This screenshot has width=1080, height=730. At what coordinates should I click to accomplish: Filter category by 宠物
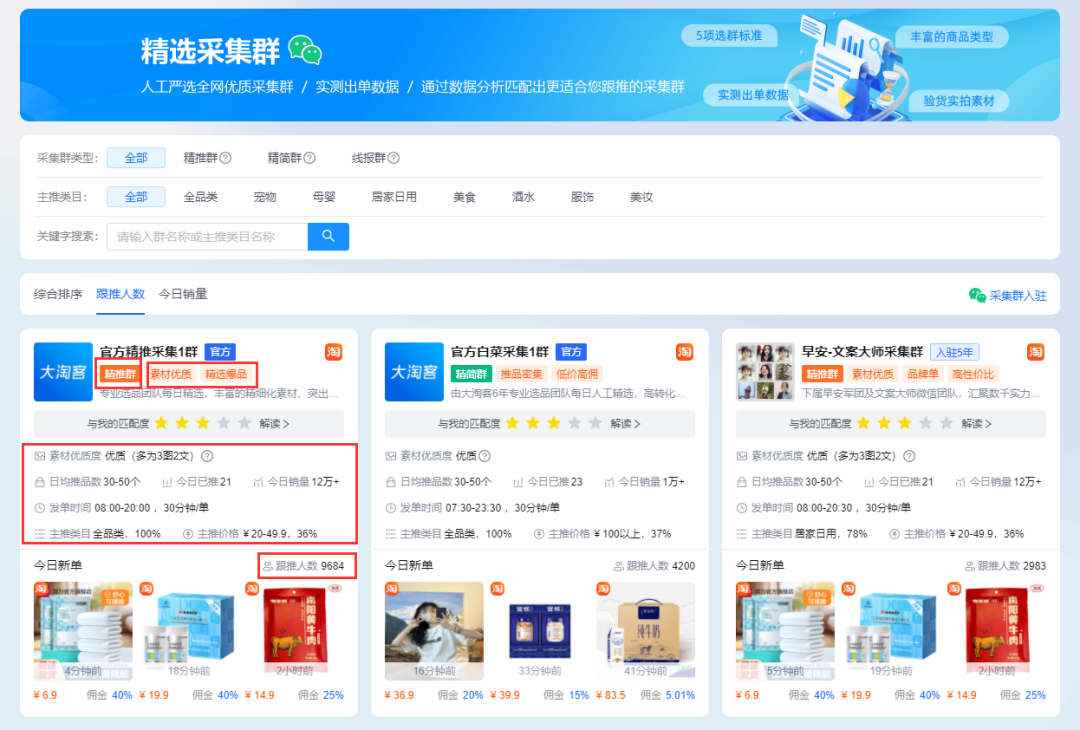[264, 197]
